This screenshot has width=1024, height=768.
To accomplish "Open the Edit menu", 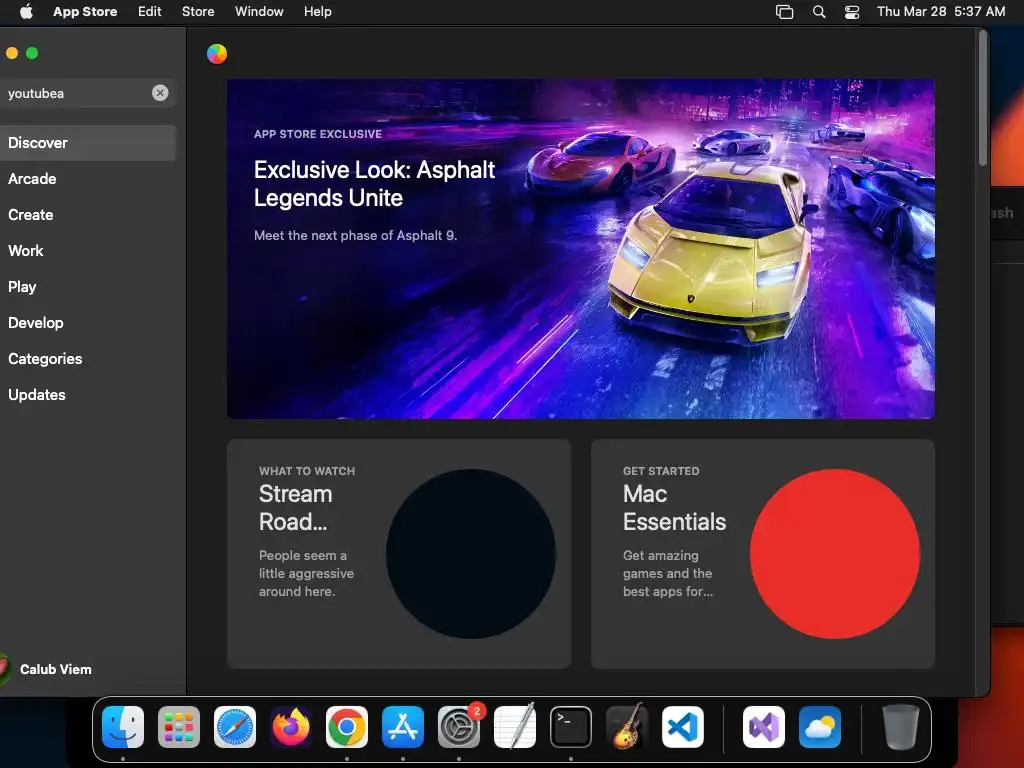I will tap(150, 12).
